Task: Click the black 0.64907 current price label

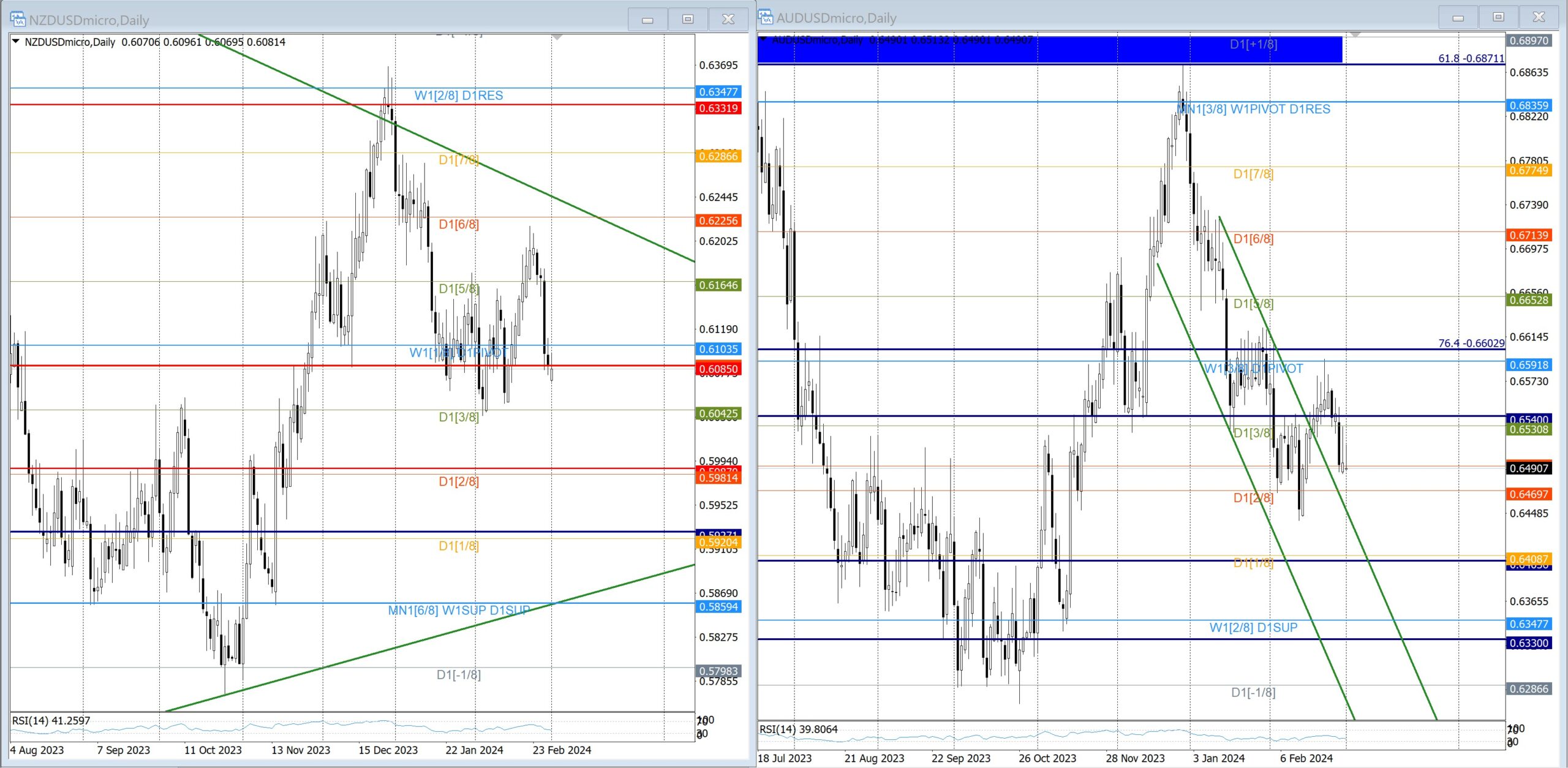Action: 1529,469
